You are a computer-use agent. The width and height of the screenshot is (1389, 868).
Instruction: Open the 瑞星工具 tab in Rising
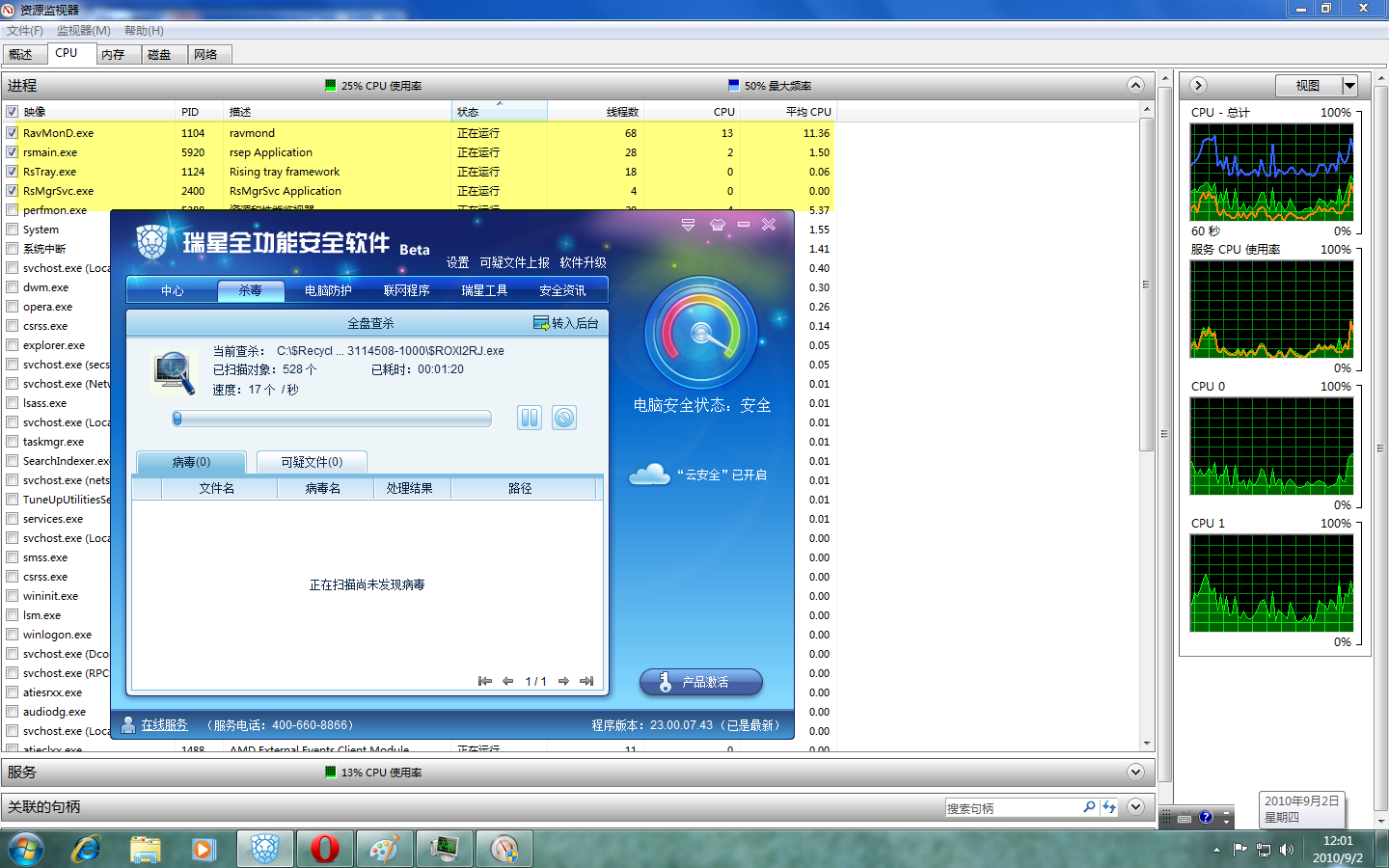(x=484, y=290)
